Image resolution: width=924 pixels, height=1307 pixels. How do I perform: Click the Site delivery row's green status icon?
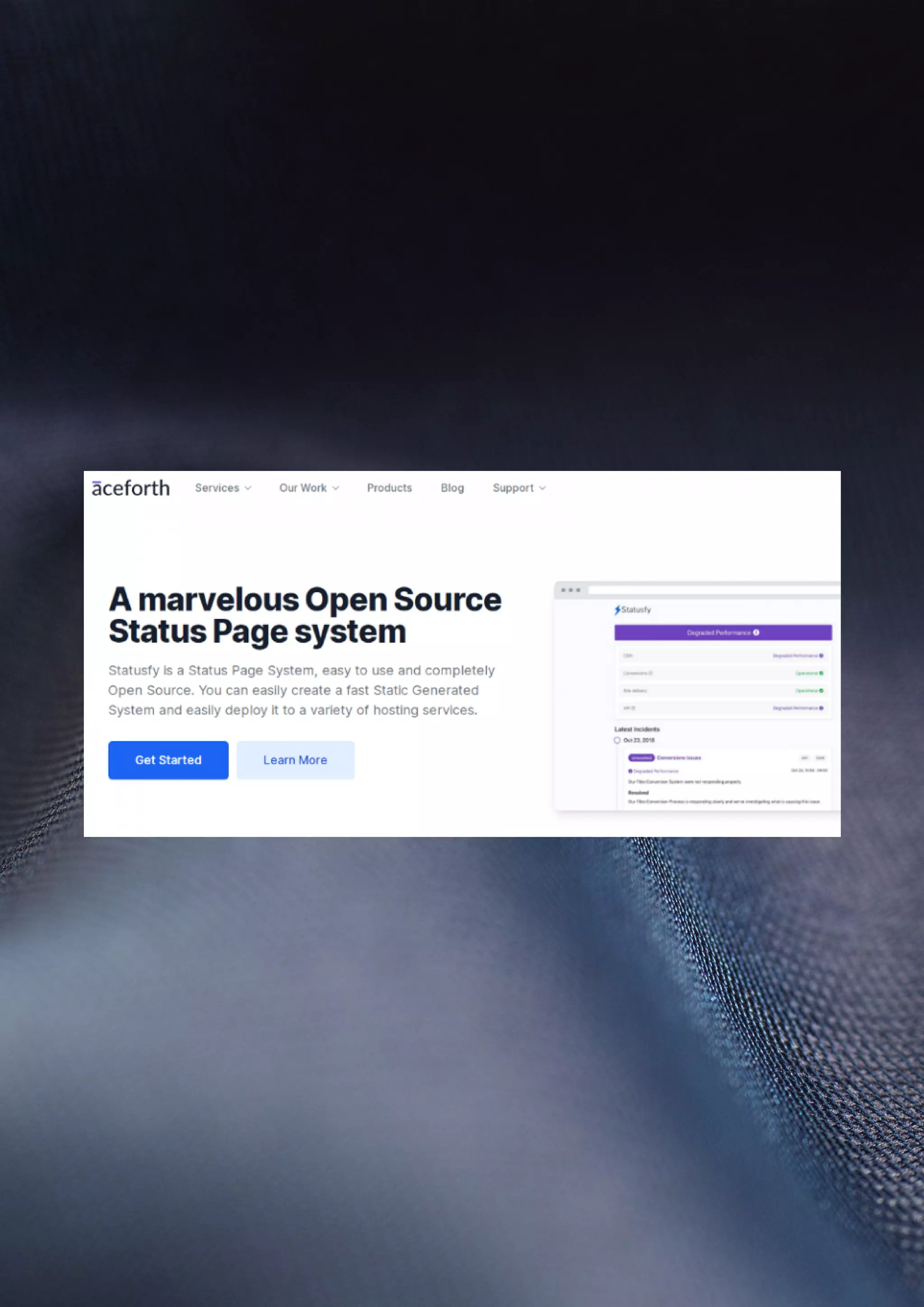[x=821, y=691]
